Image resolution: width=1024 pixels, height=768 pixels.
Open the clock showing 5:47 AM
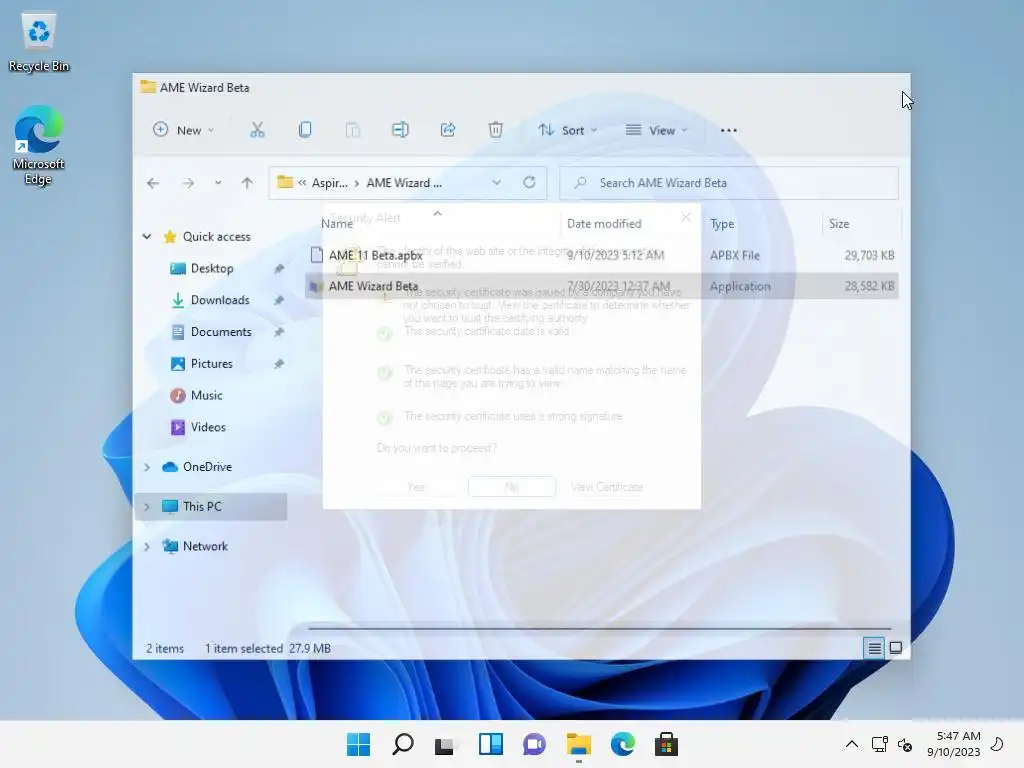[x=953, y=744]
